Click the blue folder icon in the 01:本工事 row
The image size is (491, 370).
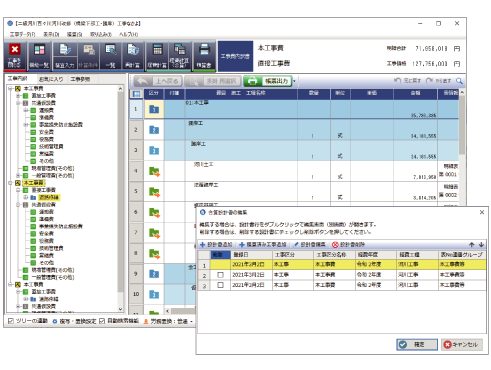(154, 109)
